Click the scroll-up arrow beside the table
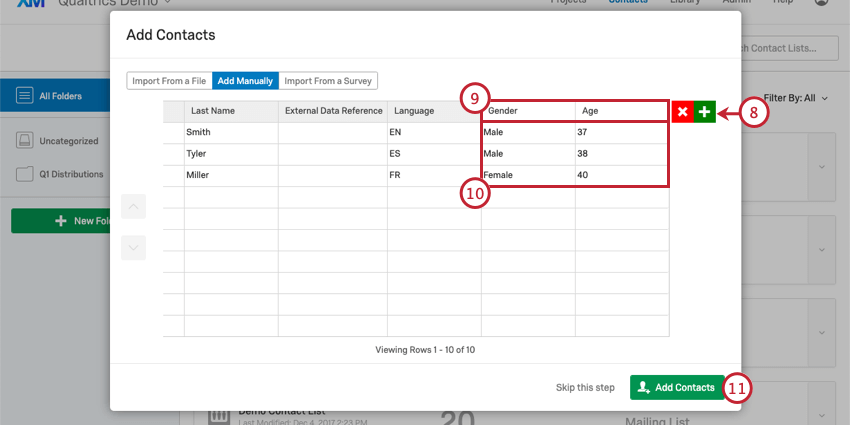The width and height of the screenshot is (850, 425). click(133, 207)
